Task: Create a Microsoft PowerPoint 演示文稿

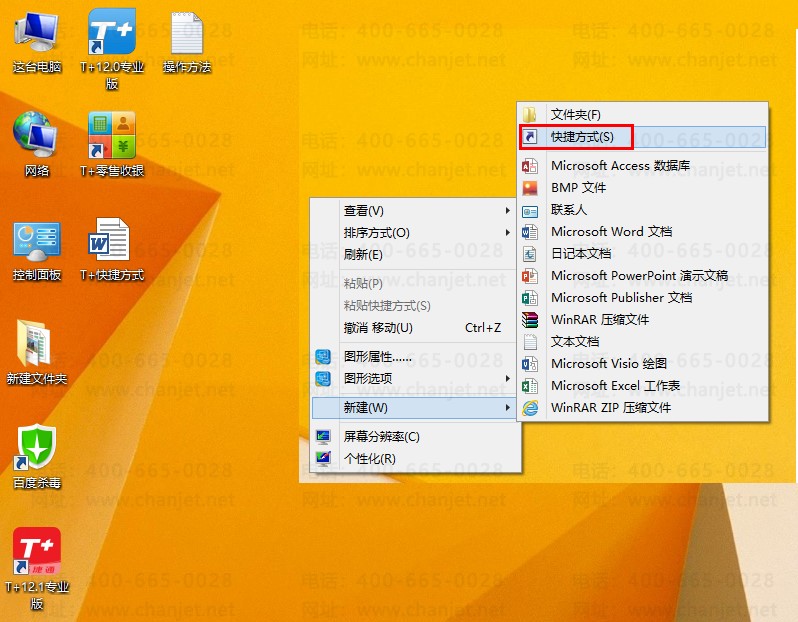Action: pyautogui.click(x=642, y=276)
